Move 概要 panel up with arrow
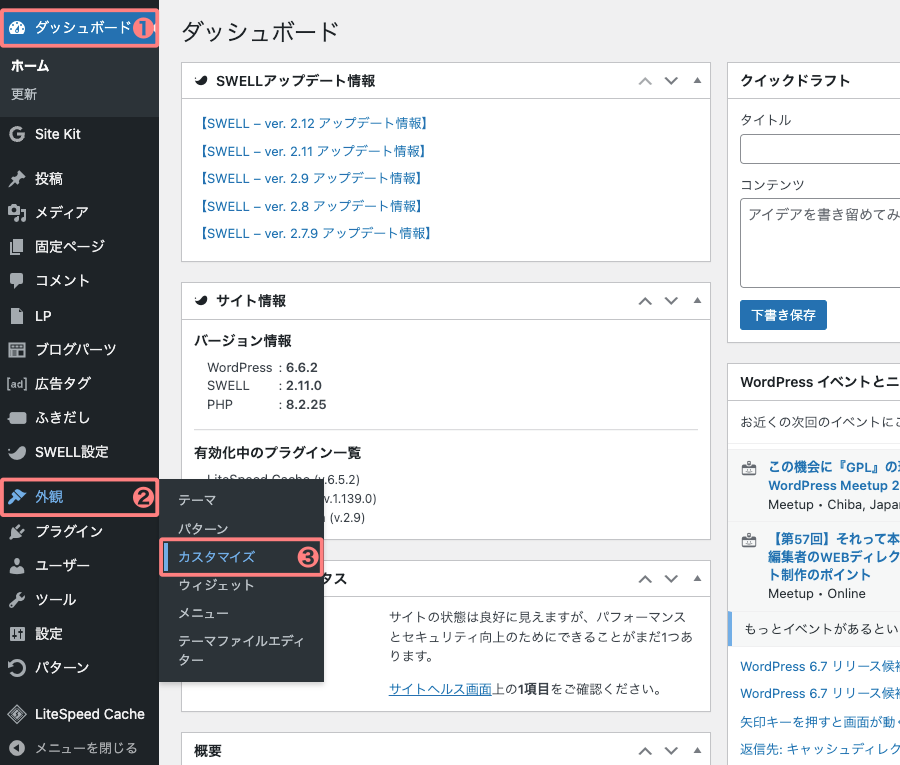Screen dimensions: 900x765 pos(645,750)
